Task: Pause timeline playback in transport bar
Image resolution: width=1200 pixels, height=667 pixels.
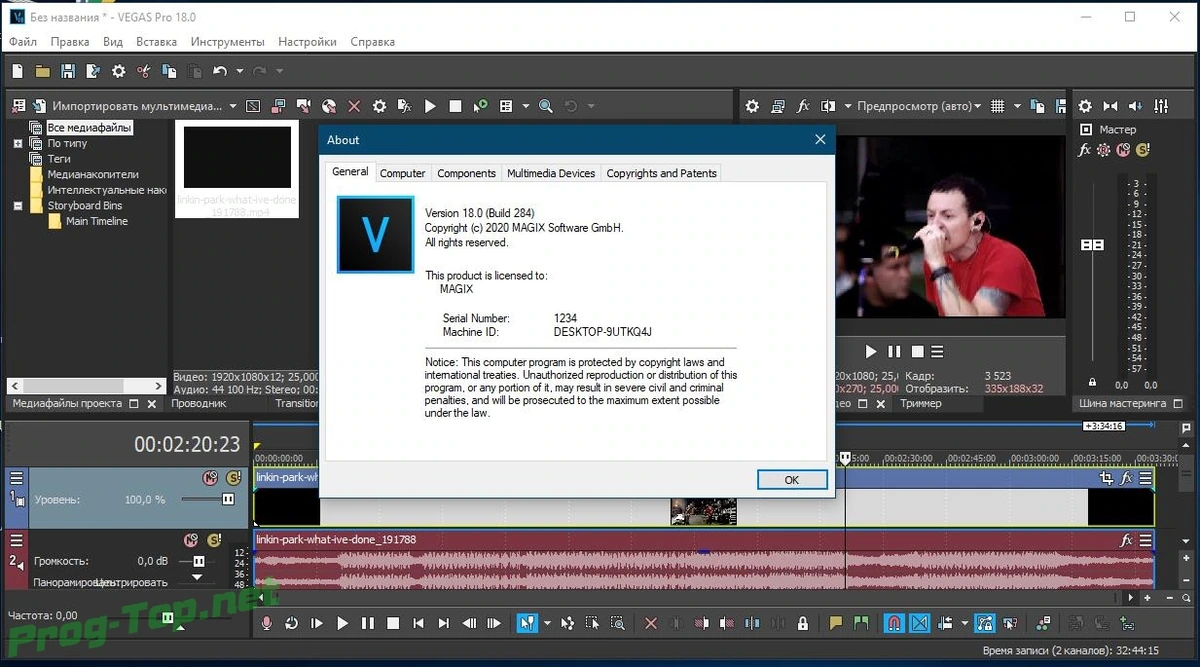Action: pos(367,623)
